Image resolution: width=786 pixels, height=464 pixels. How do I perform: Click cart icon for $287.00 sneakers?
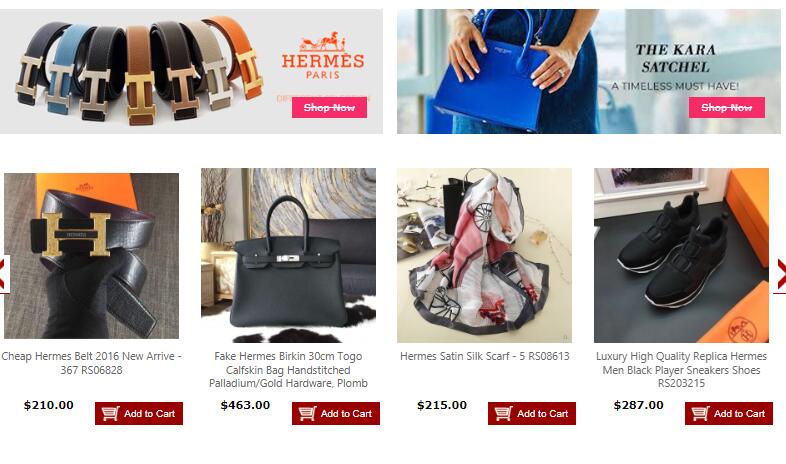[x=700, y=413]
